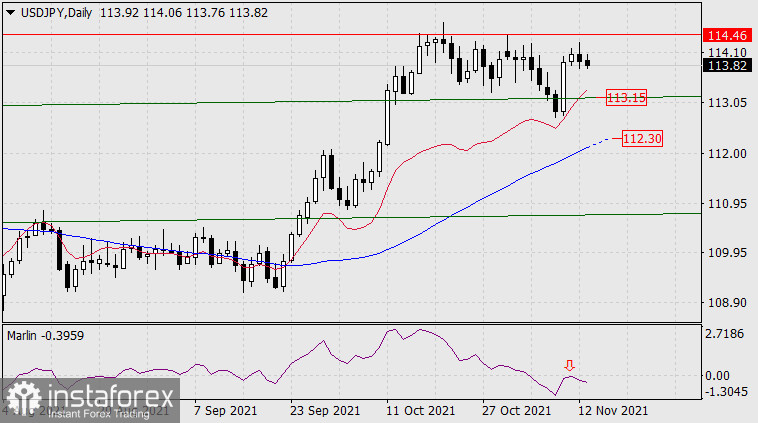The image size is (758, 423).
Task: Click the current price 113.82 marker
Action: [727, 65]
